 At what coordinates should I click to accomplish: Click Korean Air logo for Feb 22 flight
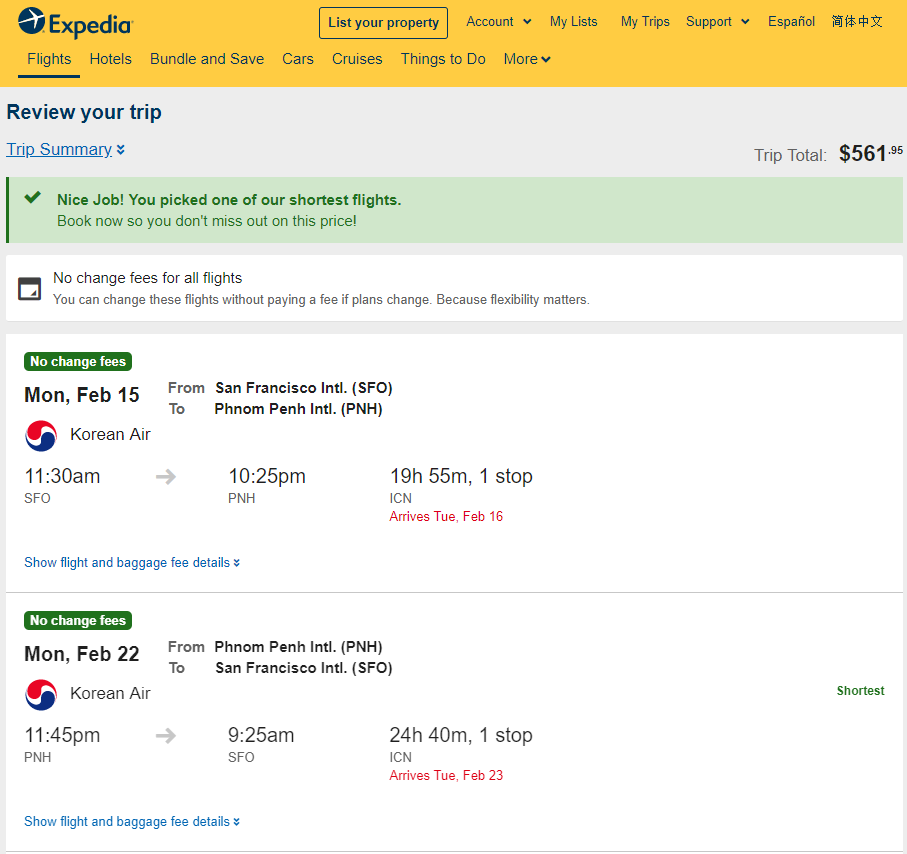41,695
